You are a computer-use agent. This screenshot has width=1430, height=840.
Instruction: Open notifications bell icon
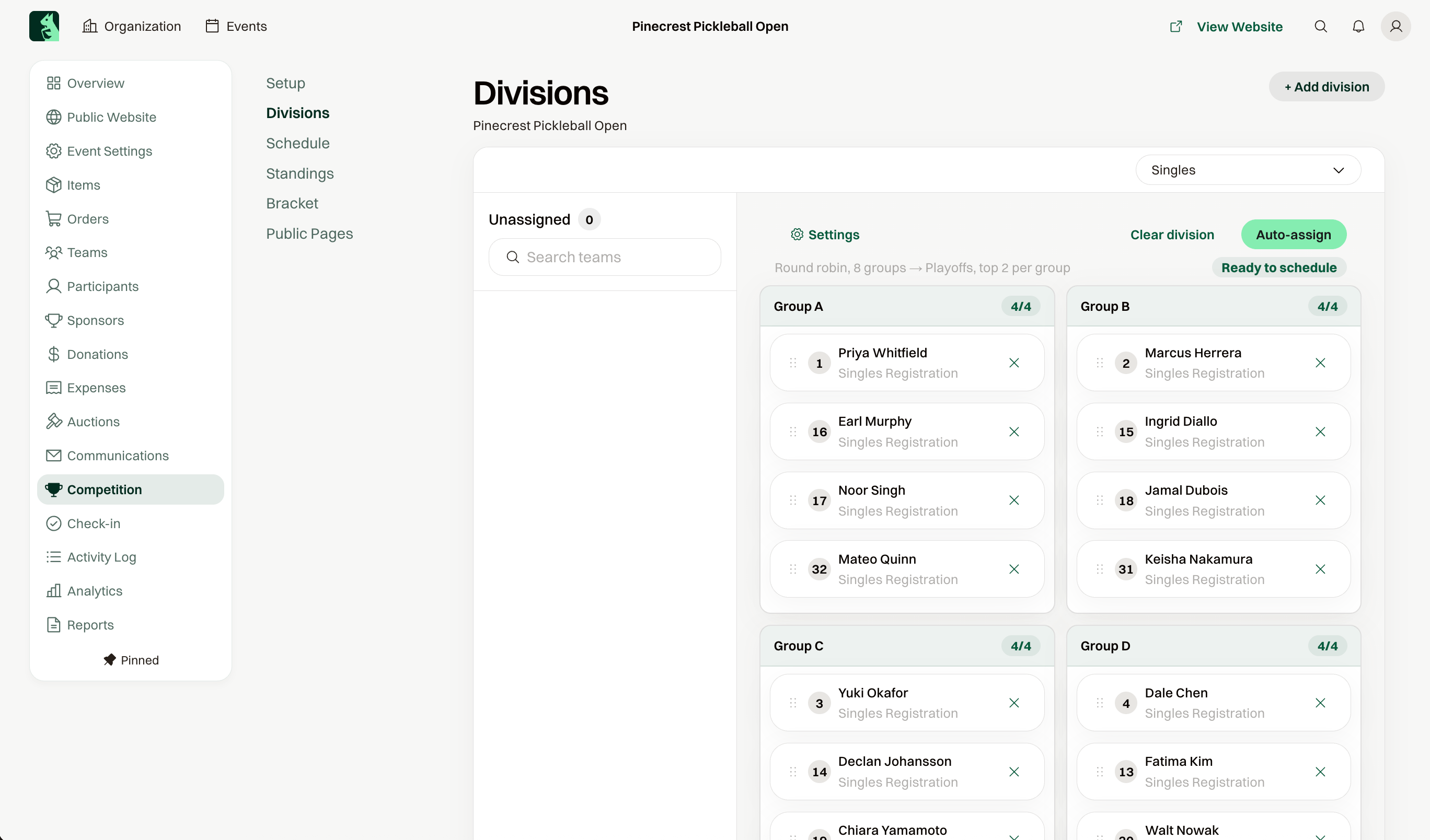1358,27
